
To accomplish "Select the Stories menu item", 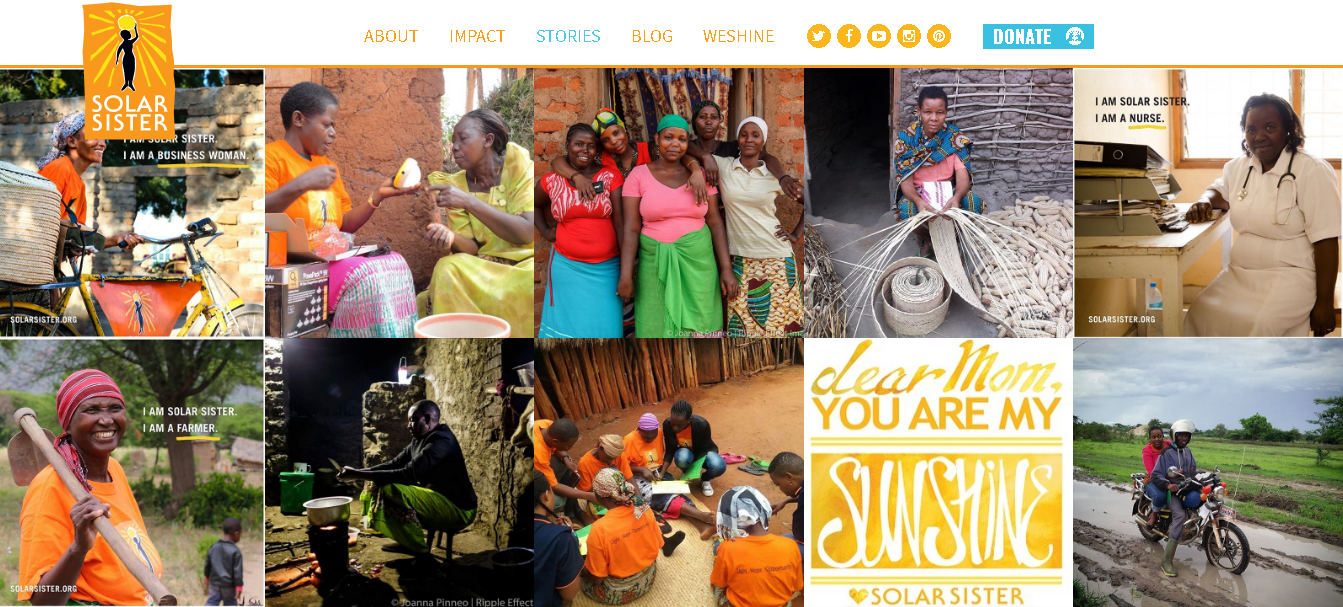I will [568, 36].
